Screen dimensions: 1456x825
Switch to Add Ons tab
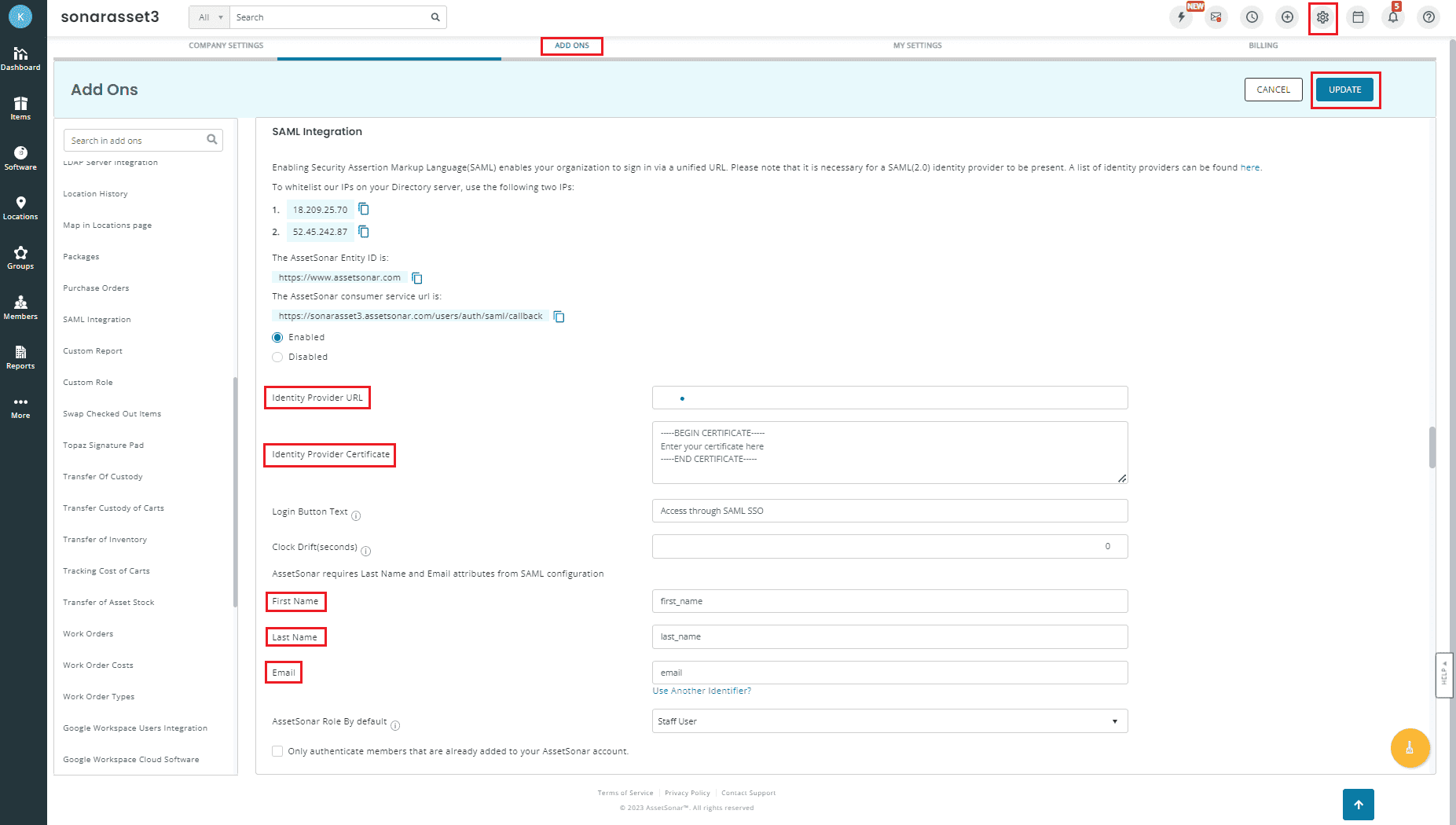tap(572, 46)
